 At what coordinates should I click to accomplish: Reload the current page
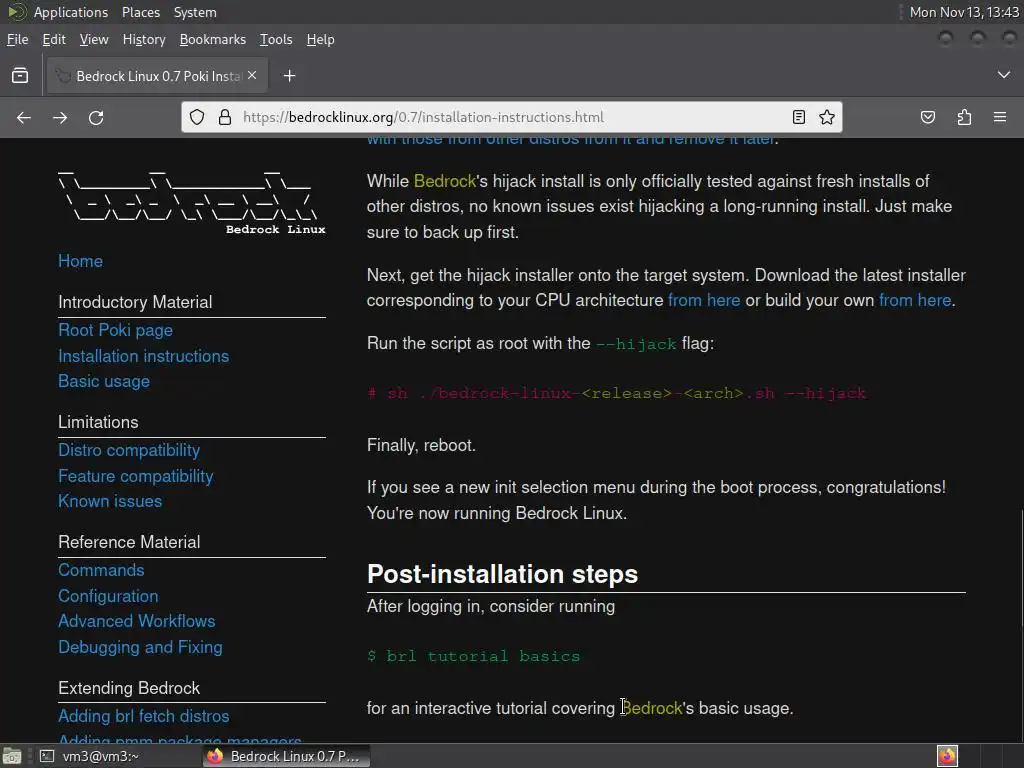96,118
